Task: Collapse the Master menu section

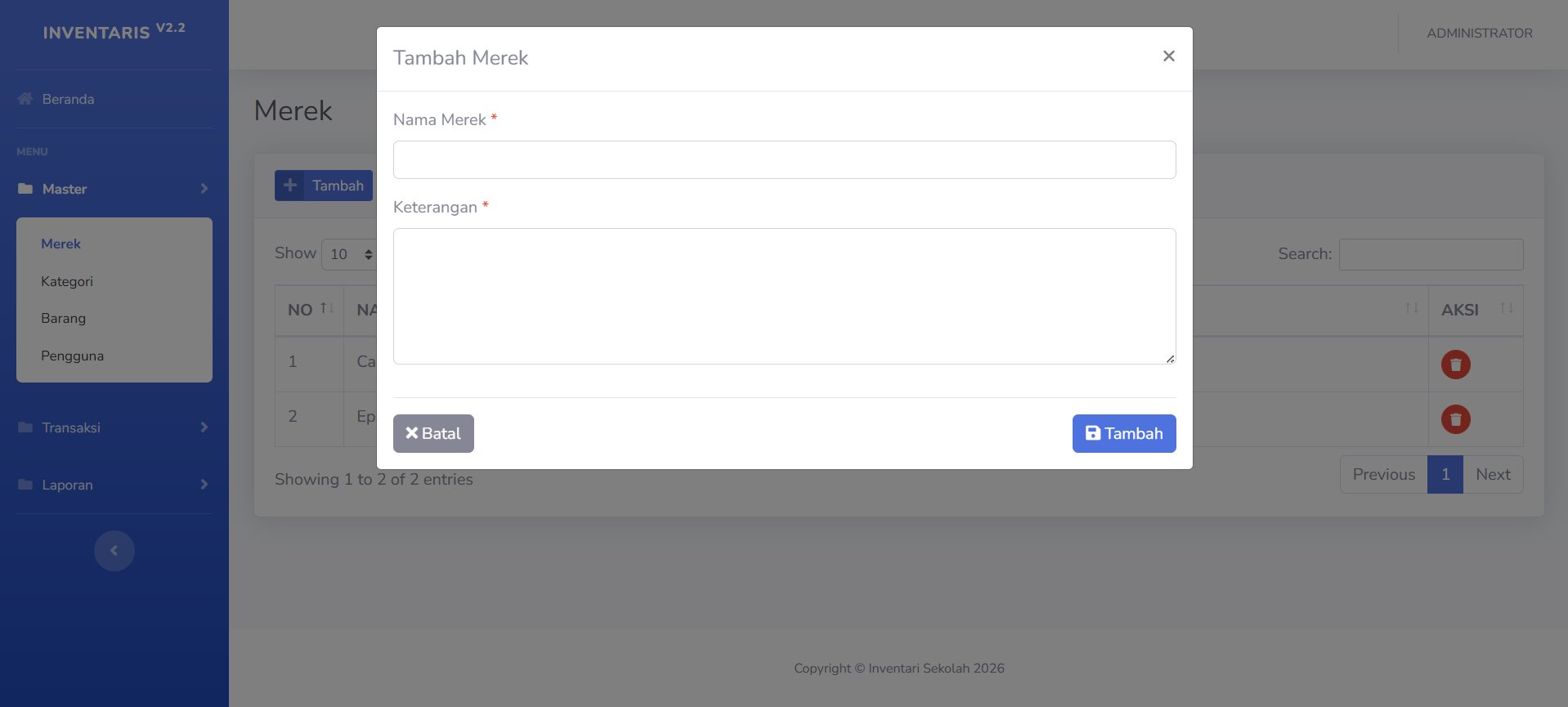Action: pyautogui.click(x=204, y=189)
